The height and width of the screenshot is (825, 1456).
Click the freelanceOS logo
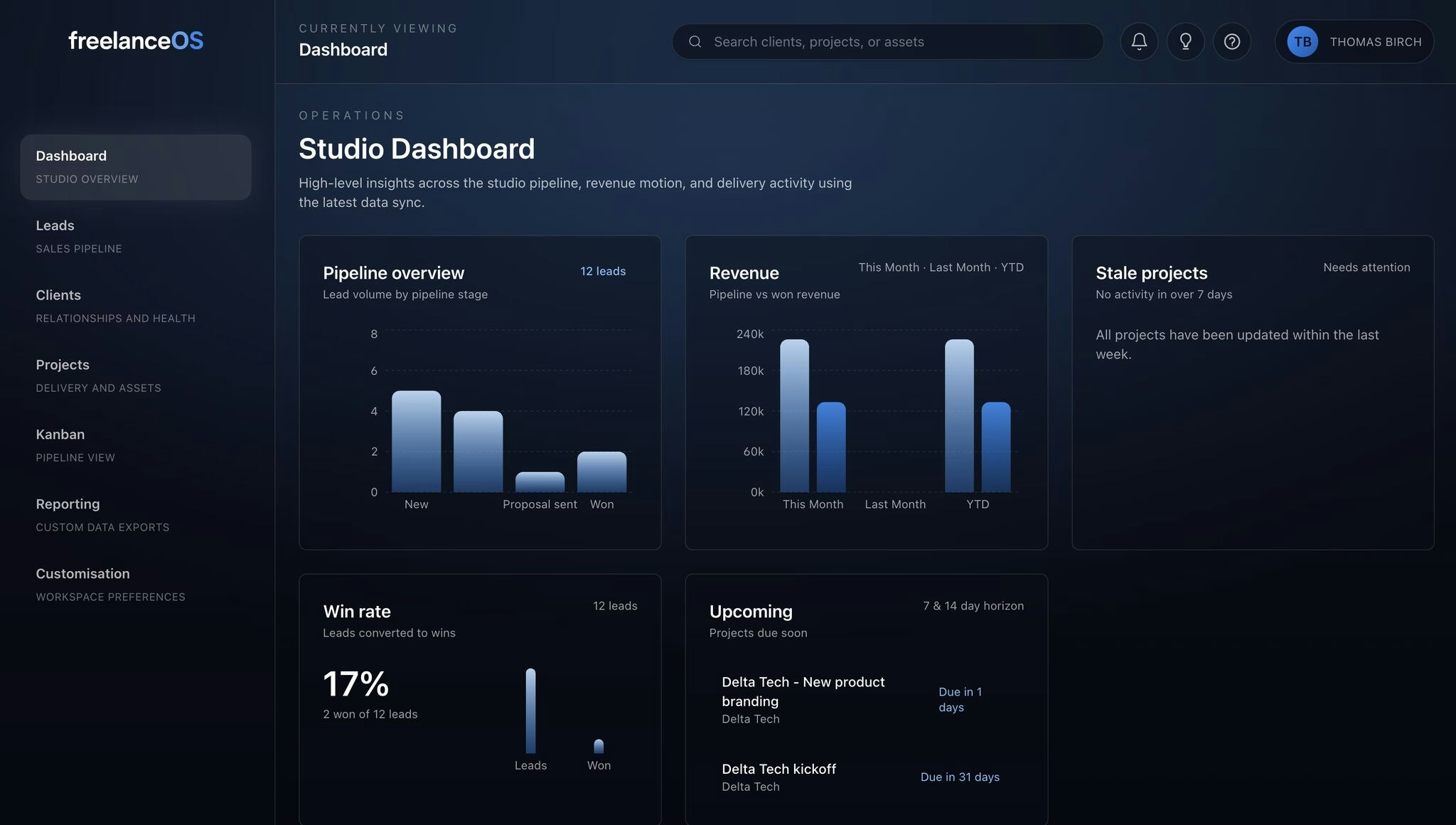tap(135, 41)
